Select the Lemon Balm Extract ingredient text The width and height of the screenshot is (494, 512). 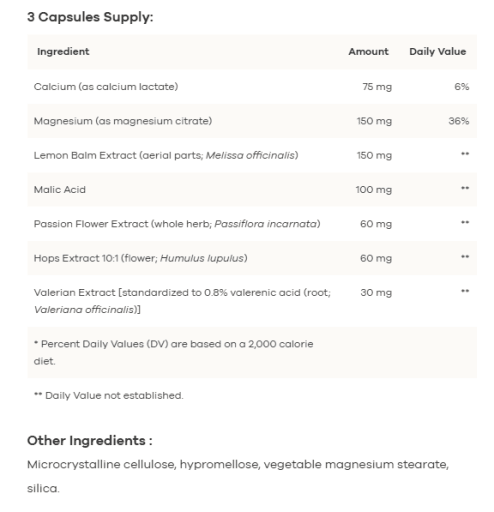pos(166,155)
